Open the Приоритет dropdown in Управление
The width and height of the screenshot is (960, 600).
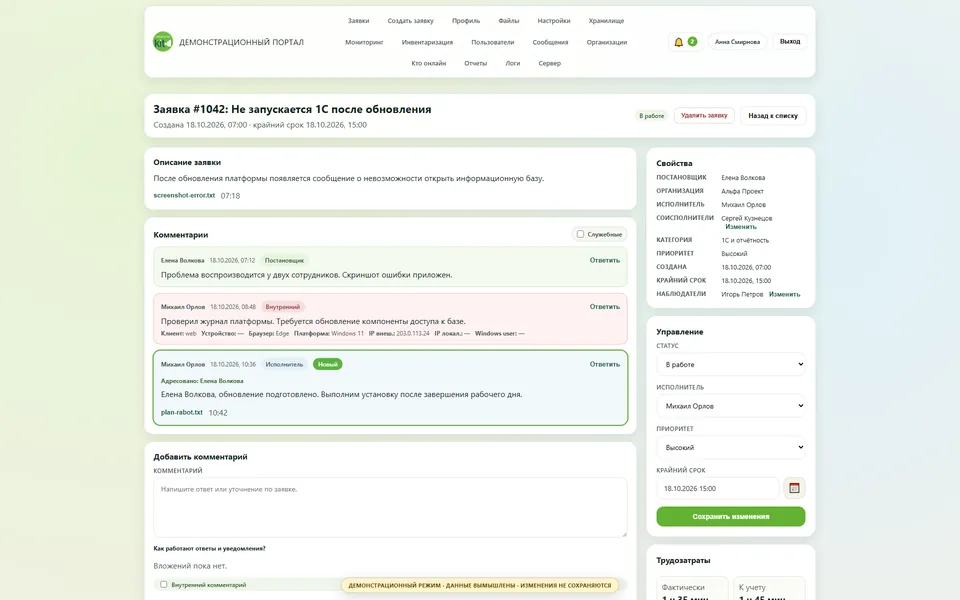(x=730, y=448)
